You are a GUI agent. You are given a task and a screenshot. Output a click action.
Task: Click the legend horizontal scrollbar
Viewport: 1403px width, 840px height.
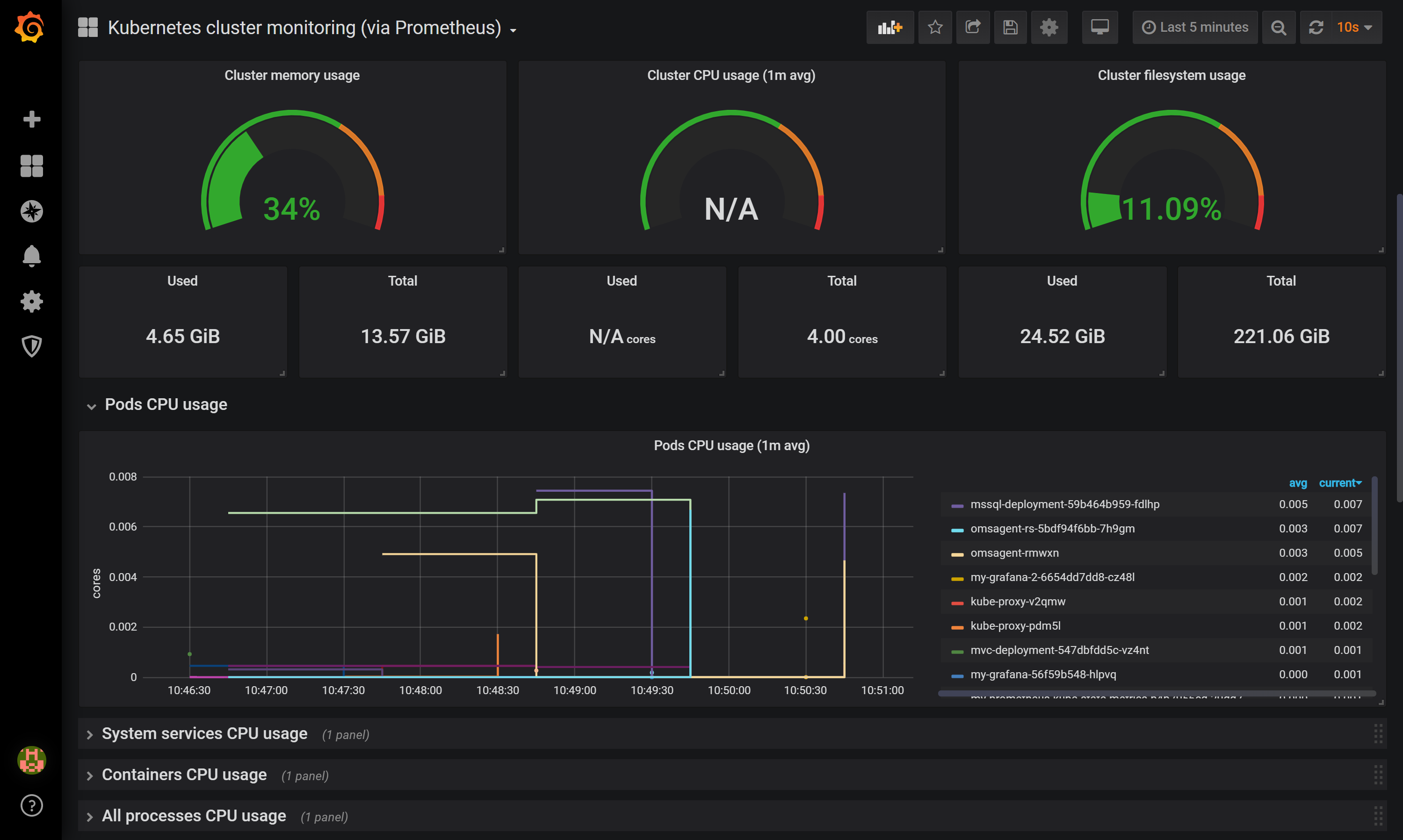coord(1157,693)
